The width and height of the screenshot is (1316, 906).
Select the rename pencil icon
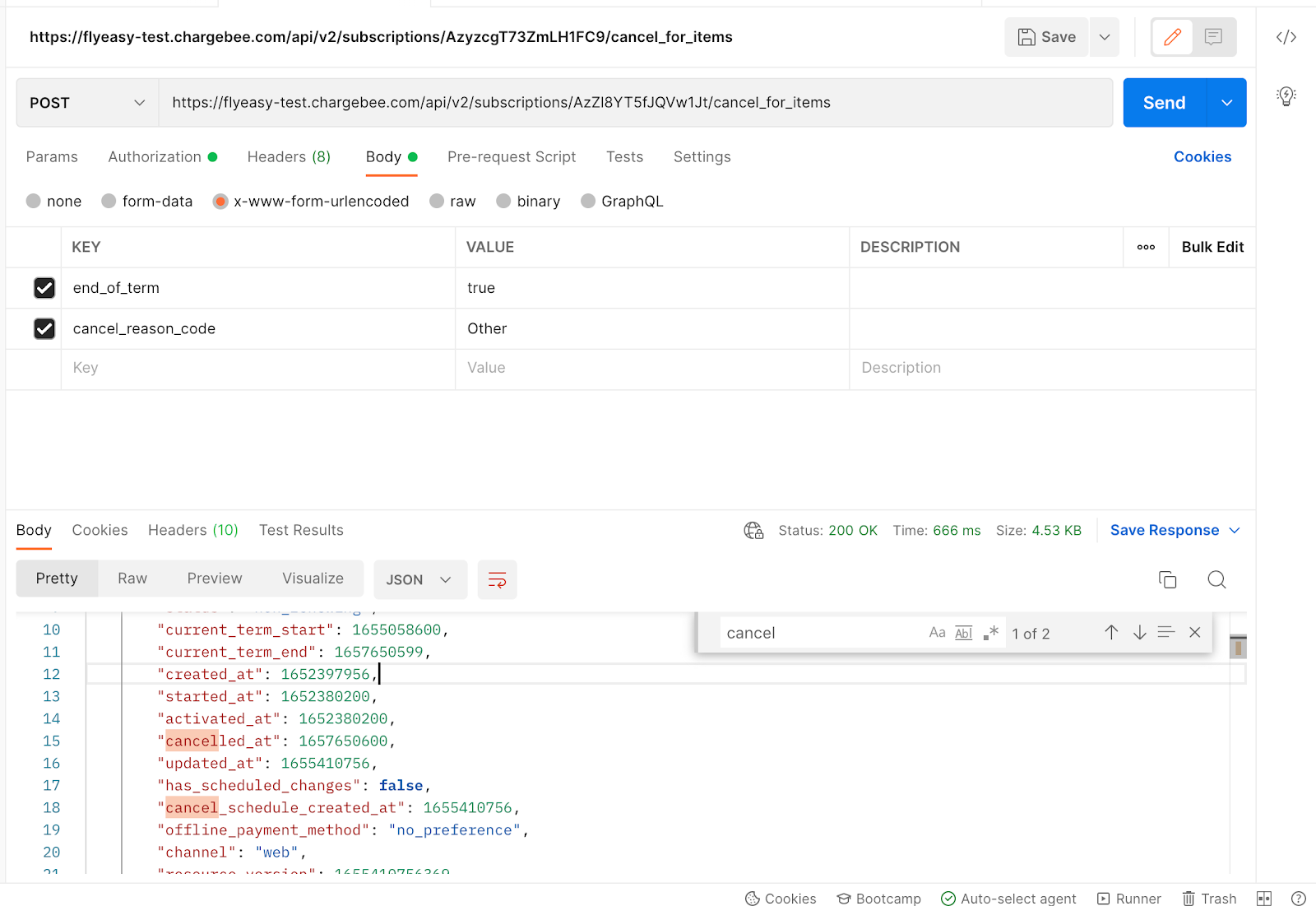[1171, 36]
